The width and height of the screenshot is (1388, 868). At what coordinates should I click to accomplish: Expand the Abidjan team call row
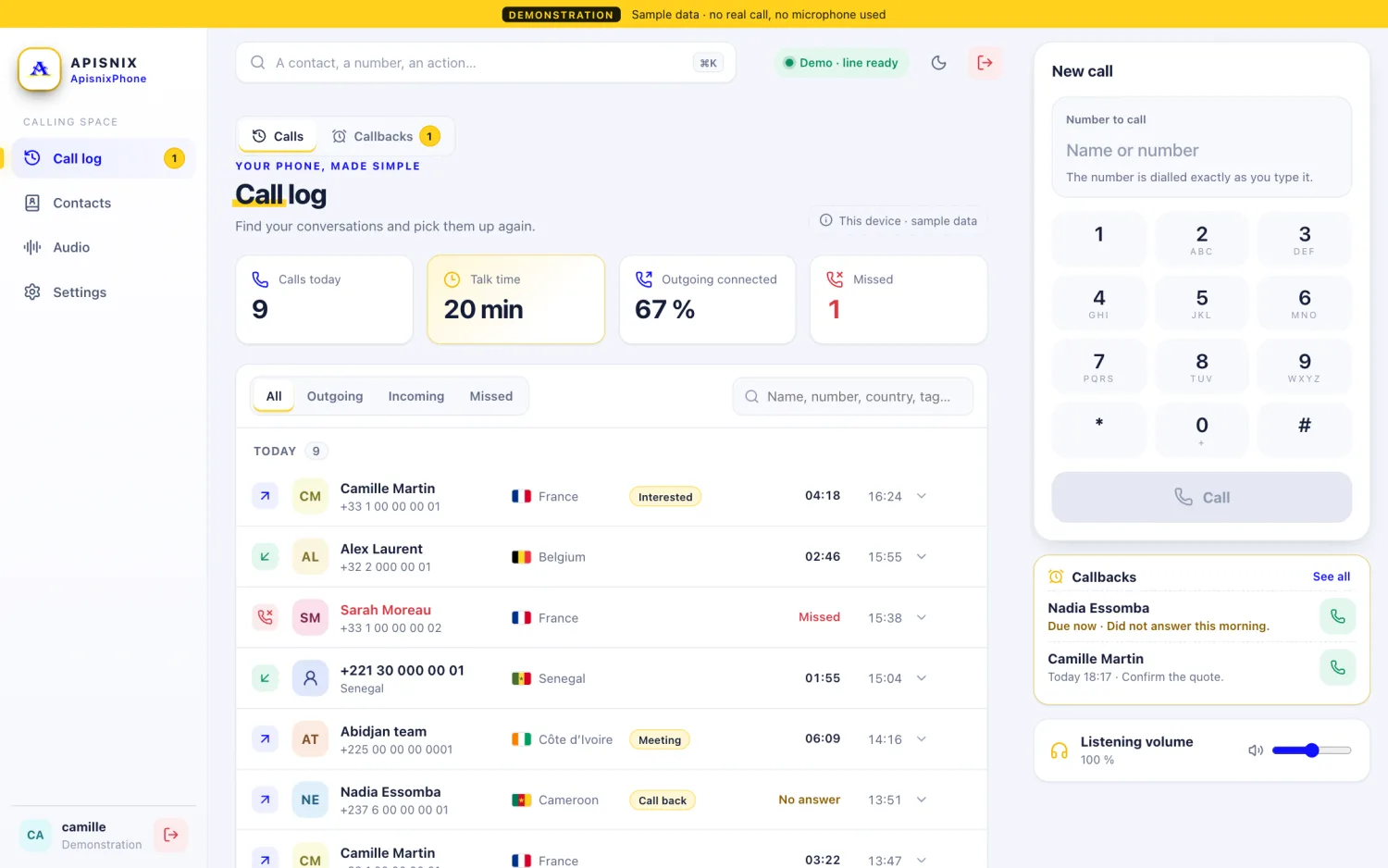click(x=922, y=739)
